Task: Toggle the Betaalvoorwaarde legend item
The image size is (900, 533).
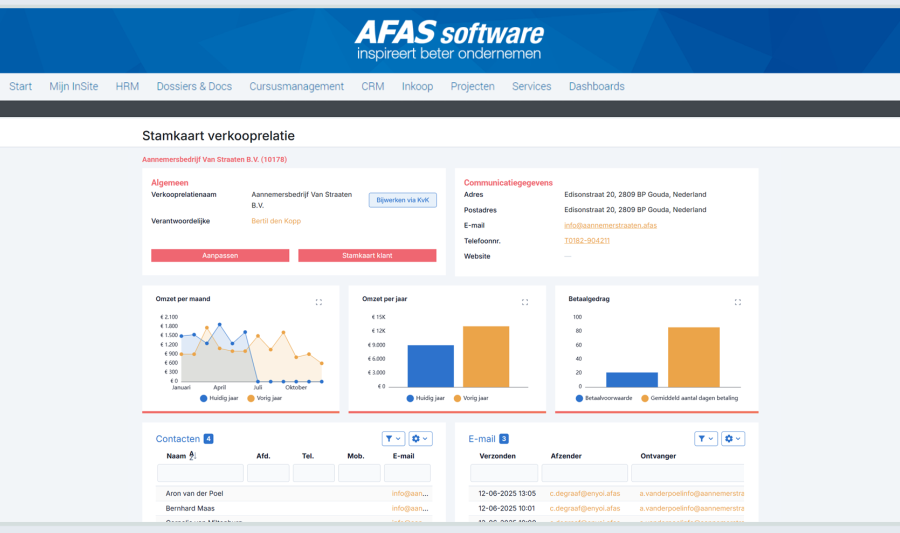Action: pos(604,398)
